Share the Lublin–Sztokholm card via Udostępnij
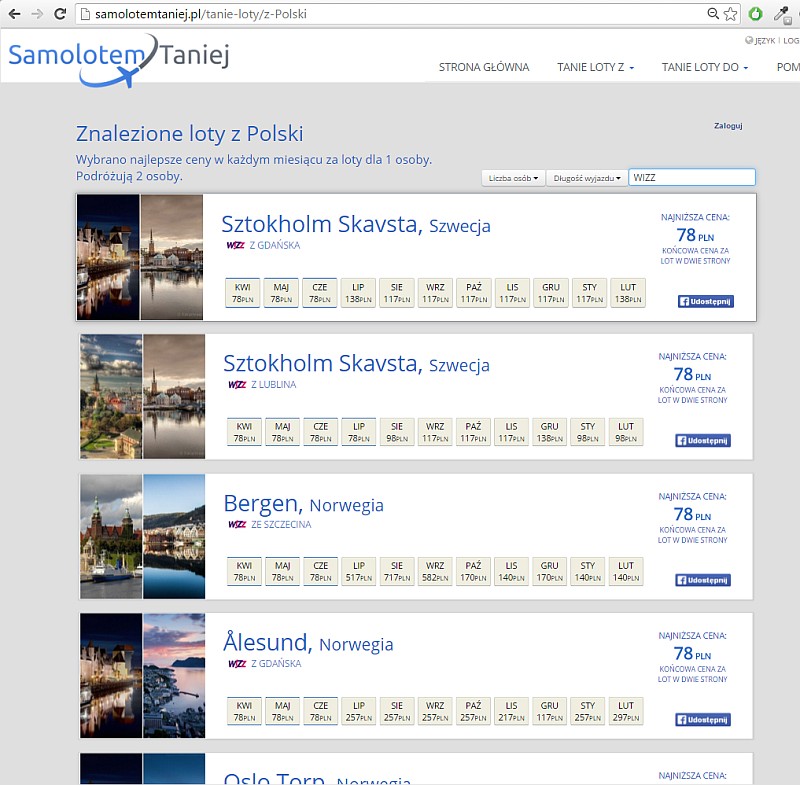The image size is (800, 785). tap(703, 441)
